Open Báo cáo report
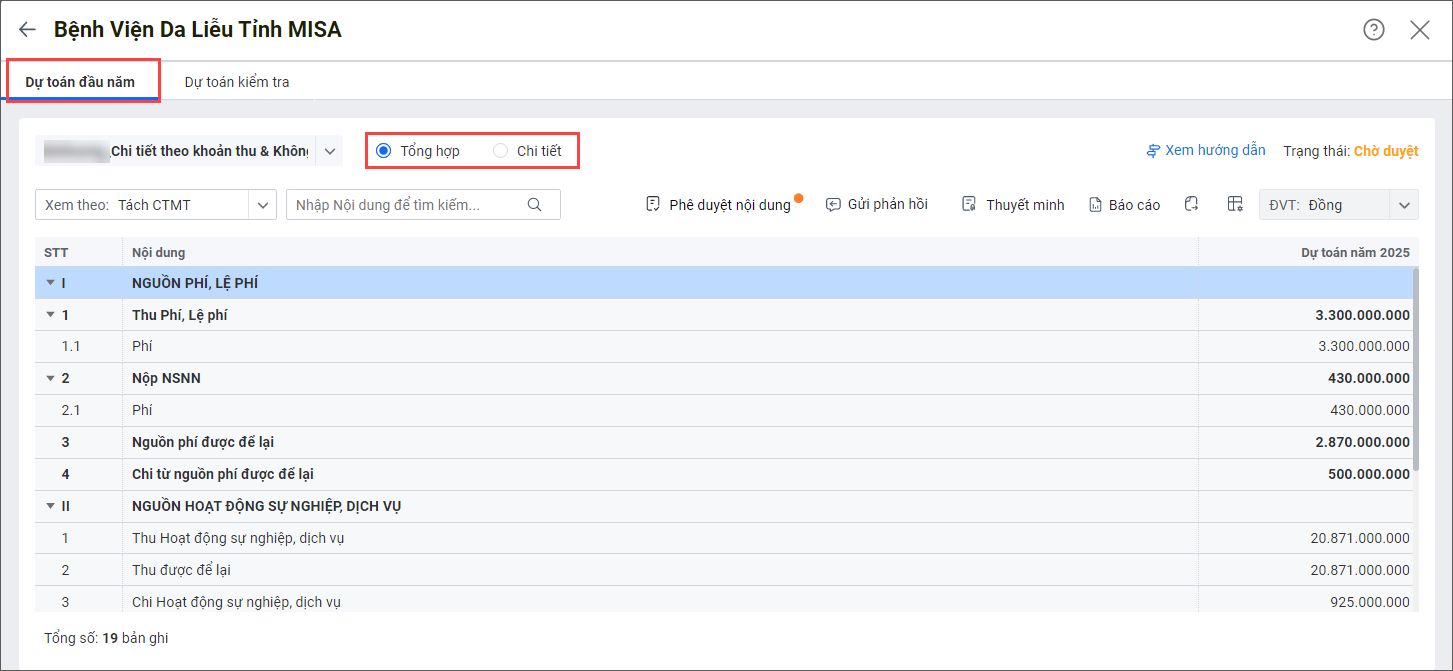Screen dimensions: 1453x671 [1125, 205]
